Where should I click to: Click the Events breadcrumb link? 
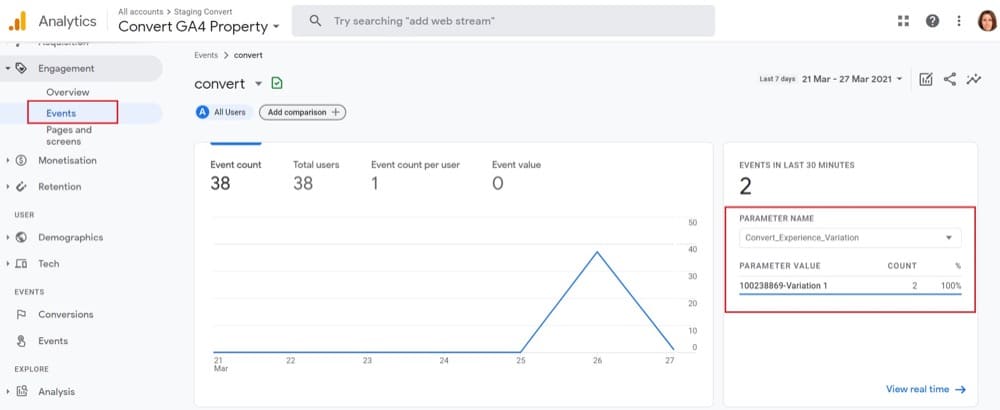point(206,55)
